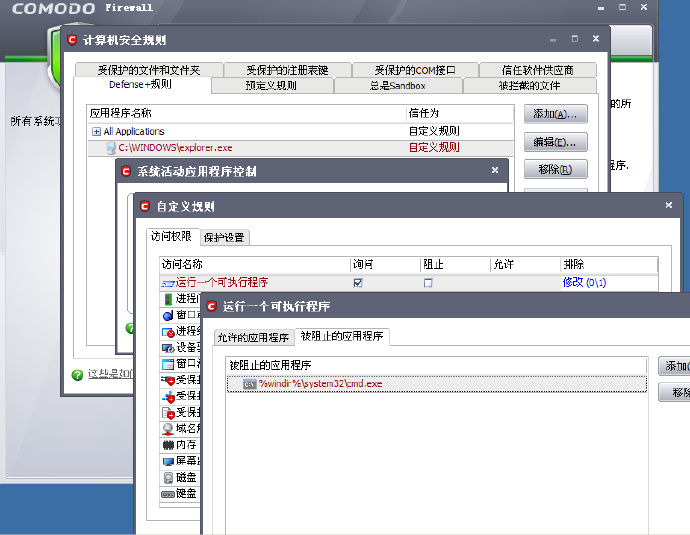Viewport: 690px width, 535px height.
Task: Open the 被拦截的文件 tab
Action: point(529,85)
